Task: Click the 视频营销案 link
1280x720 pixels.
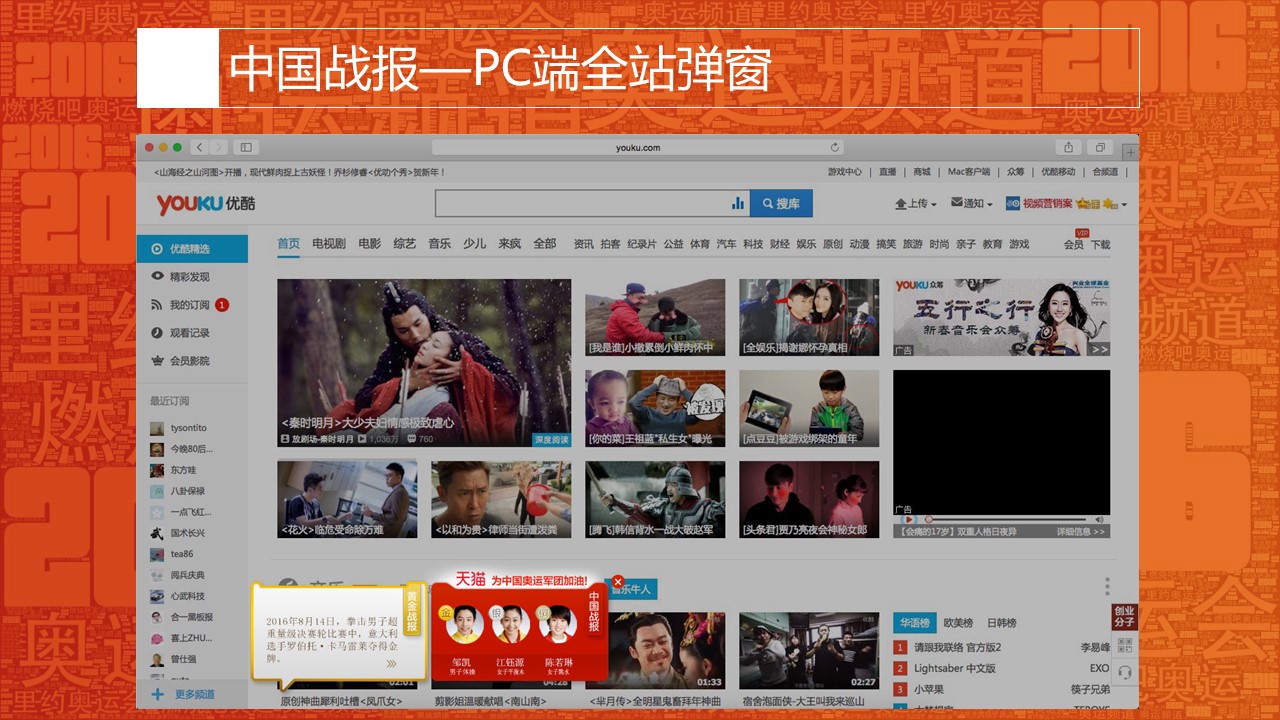Action: click(x=1047, y=203)
